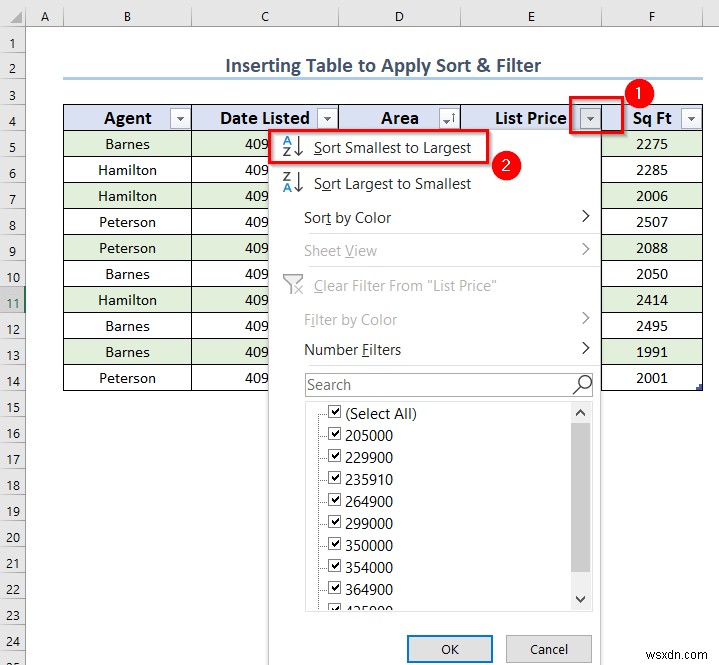The image size is (719, 665).
Task: Uncheck the 299000 checkbox
Action: click(x=335, y=521)
